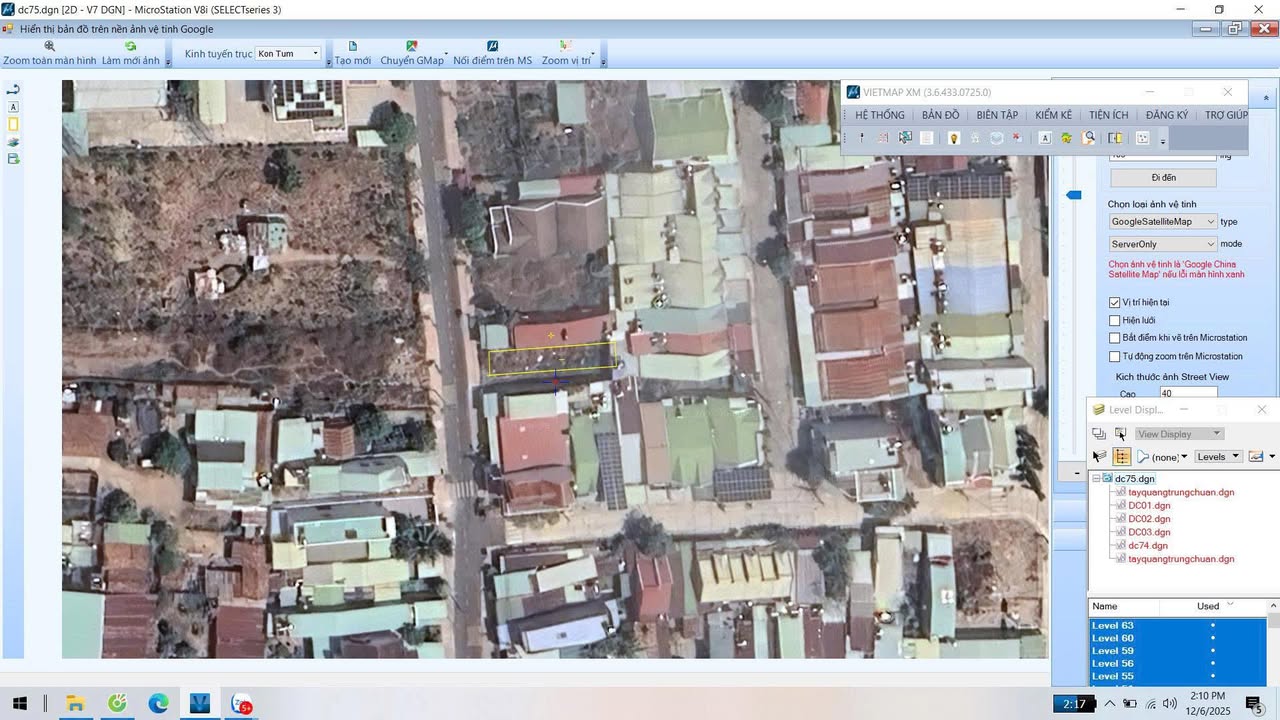Click the yellow rectangle icon in left sidebar
Screen dimensions: 1280x720
(x=13, y=124)
